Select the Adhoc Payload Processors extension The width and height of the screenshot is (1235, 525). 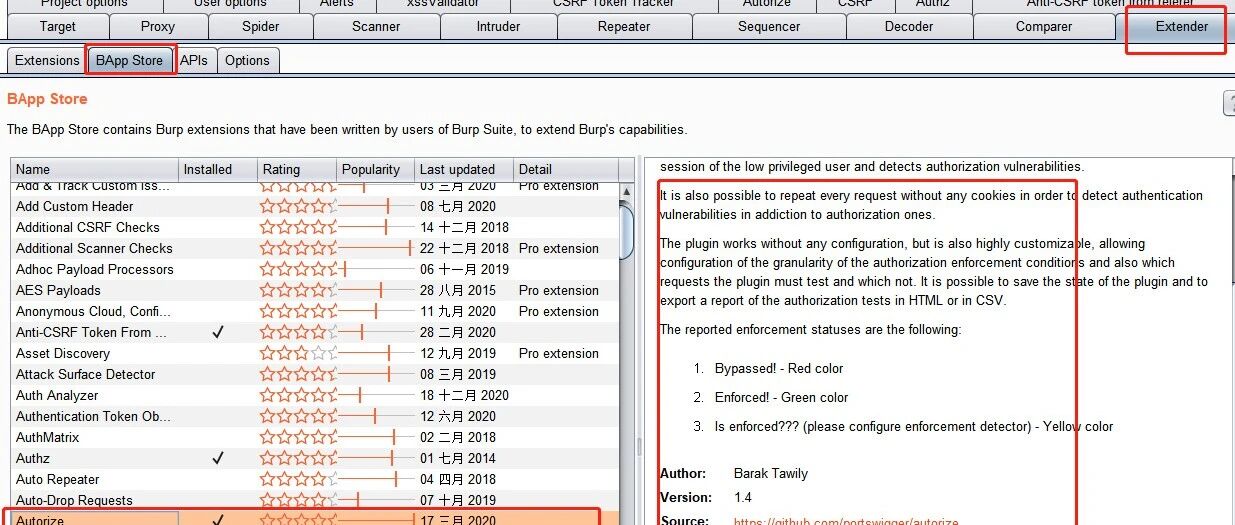pyautogui.click(x=315, y=269)
